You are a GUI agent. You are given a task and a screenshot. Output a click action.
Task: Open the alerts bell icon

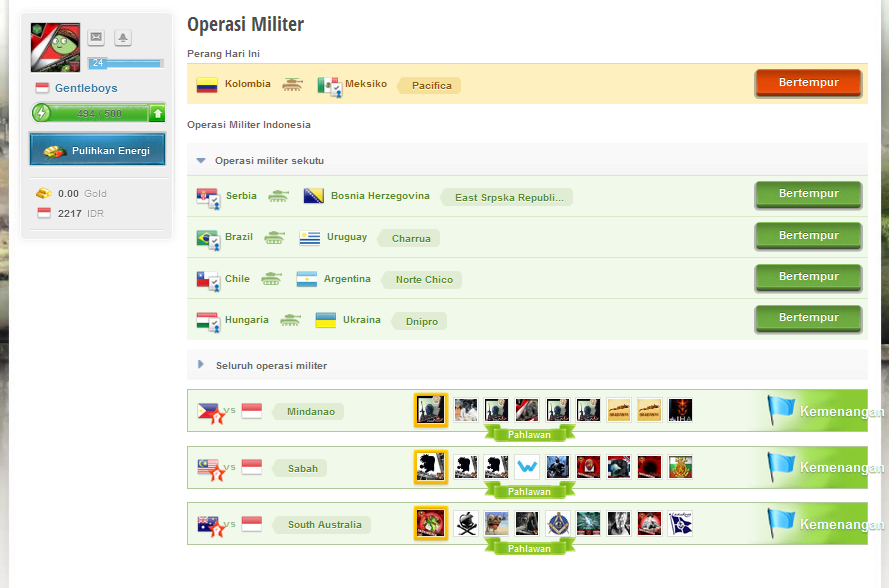(122, 37)
